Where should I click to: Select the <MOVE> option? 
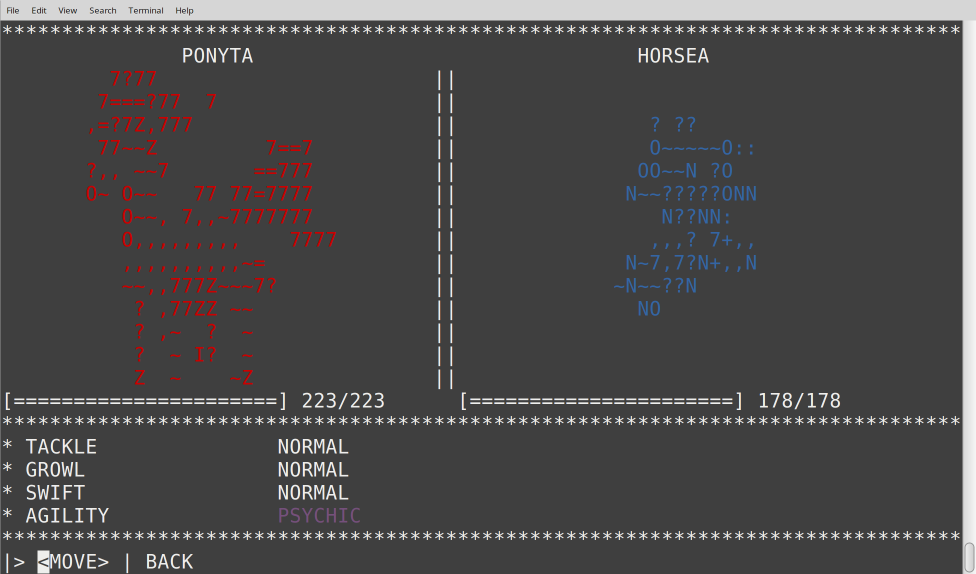coord(73,562)
